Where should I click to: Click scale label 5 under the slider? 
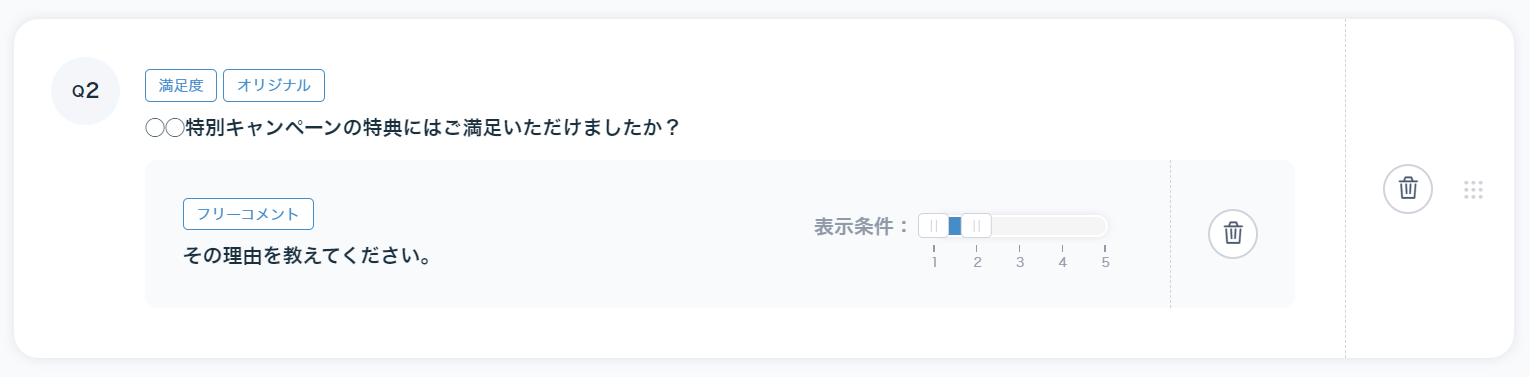[x=1106, y=263]
